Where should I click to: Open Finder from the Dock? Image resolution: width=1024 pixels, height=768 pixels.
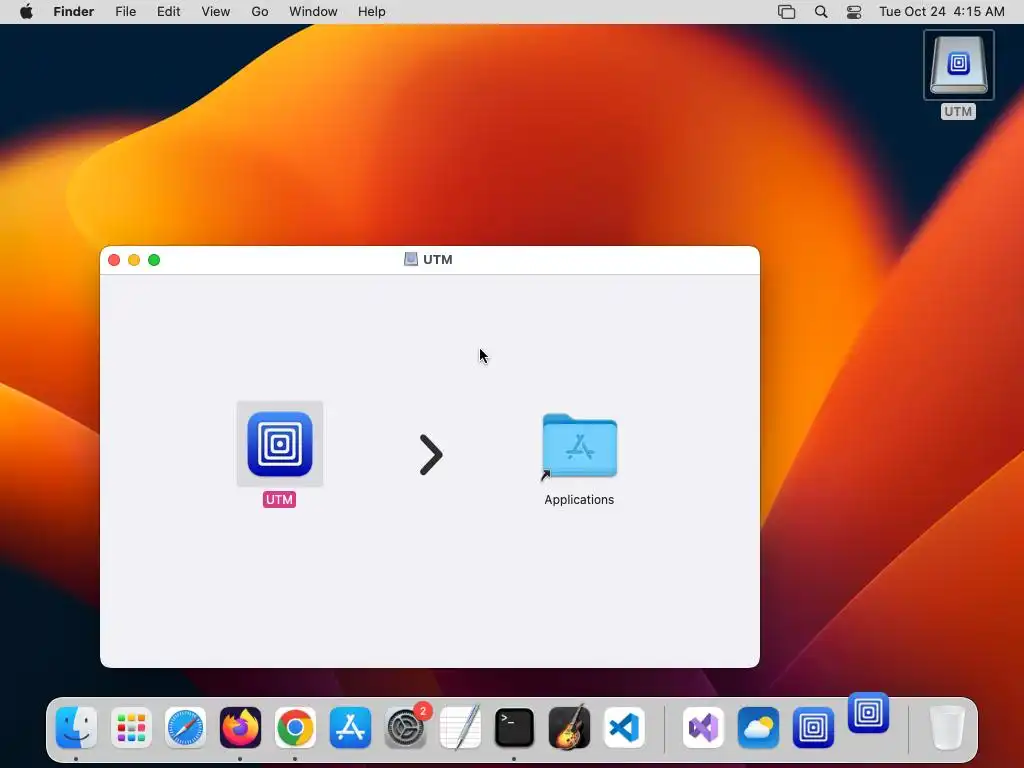76,728
